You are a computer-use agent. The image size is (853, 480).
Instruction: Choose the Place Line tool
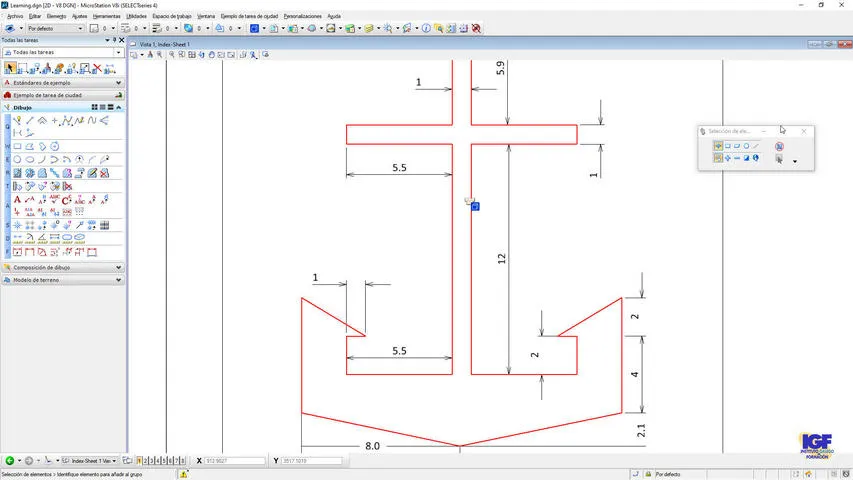pos(30,120)
